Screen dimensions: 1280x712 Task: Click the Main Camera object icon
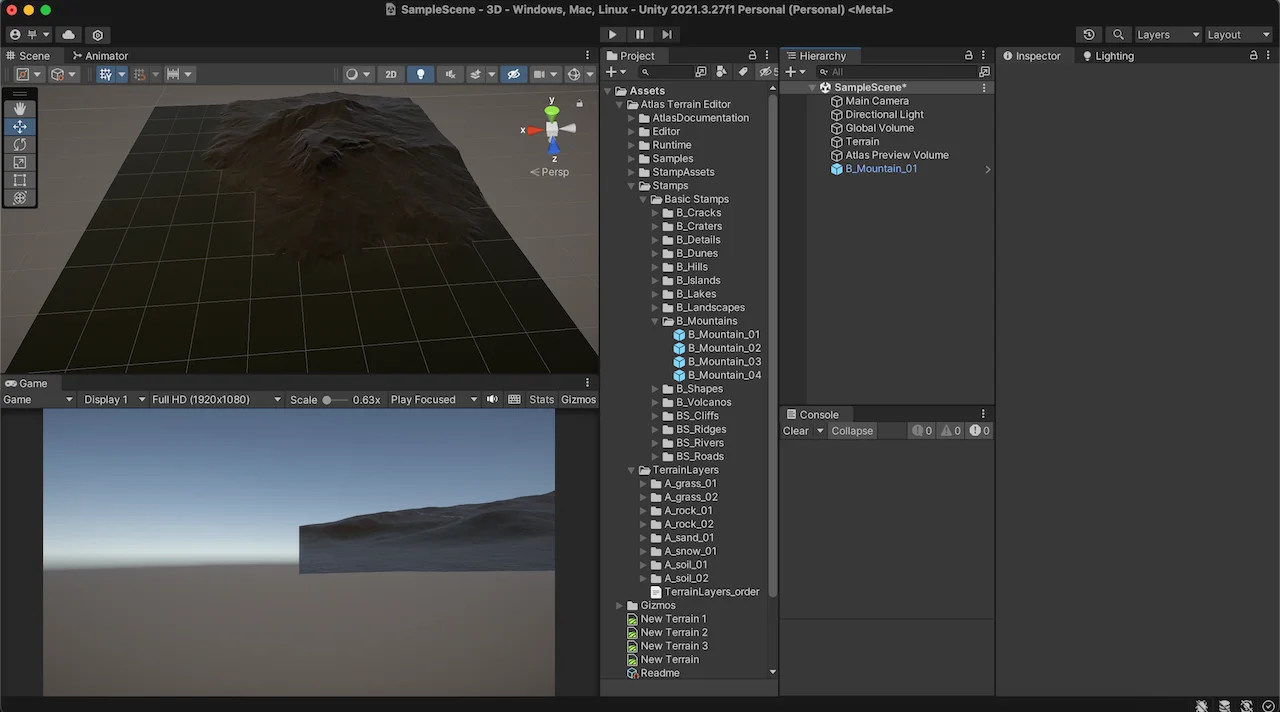[x=837, y=101]
